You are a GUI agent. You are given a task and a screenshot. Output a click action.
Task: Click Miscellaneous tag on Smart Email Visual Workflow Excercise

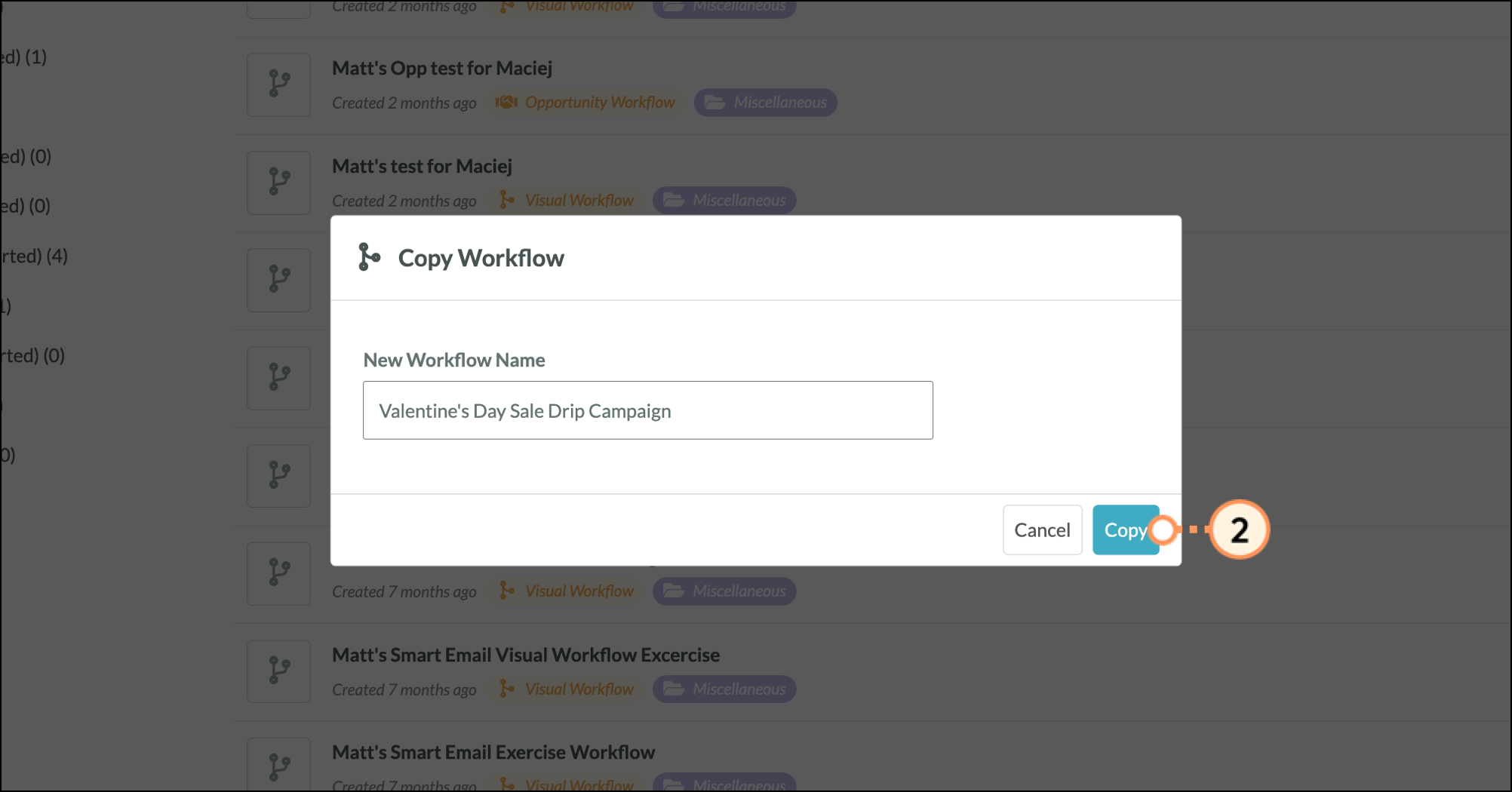click(724, 689)
